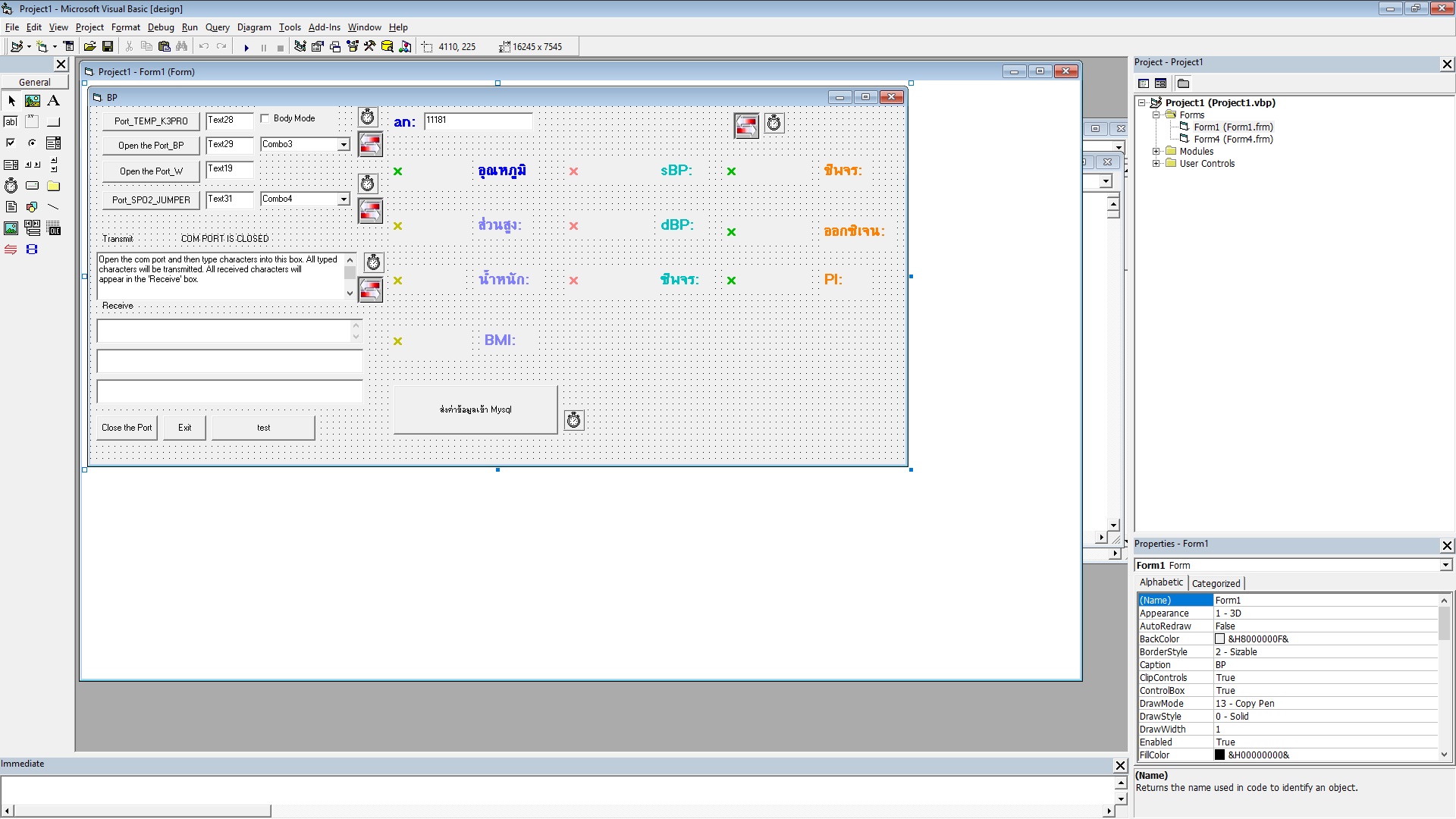Open the Combo3 dropdown arrow
This screenshot has width=1456, height=819.
pos(344,145)
